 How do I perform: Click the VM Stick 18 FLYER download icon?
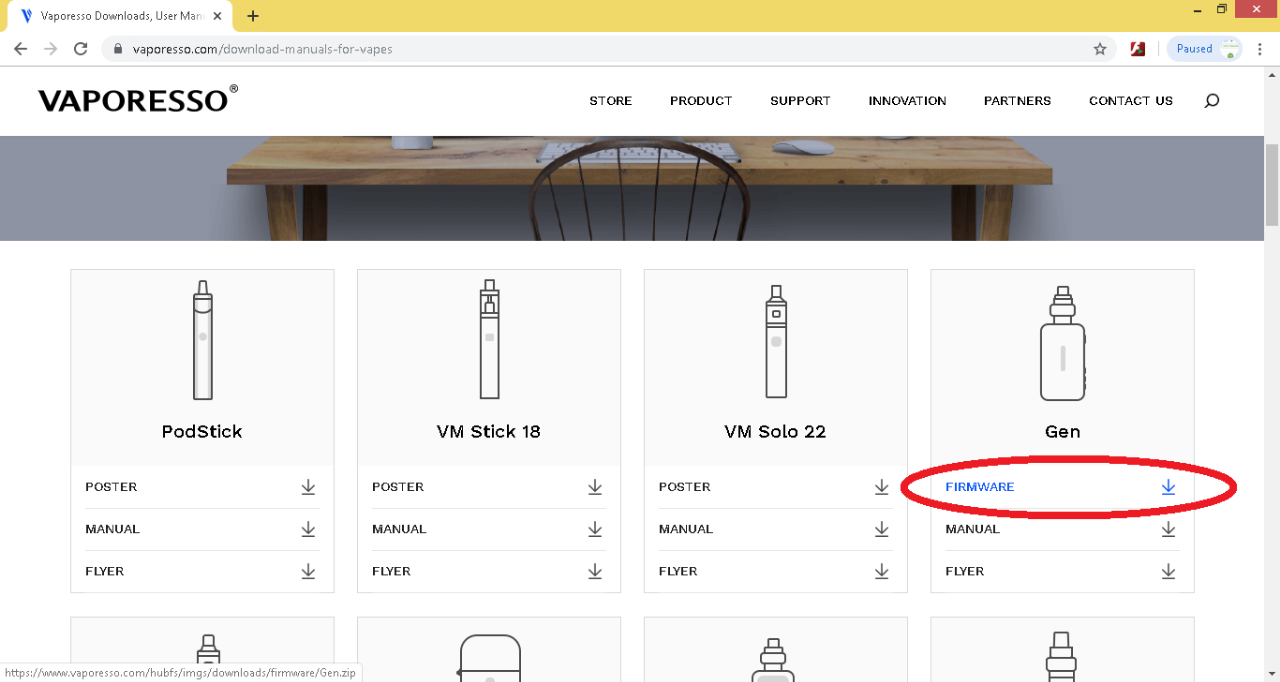tap(595, 571)
